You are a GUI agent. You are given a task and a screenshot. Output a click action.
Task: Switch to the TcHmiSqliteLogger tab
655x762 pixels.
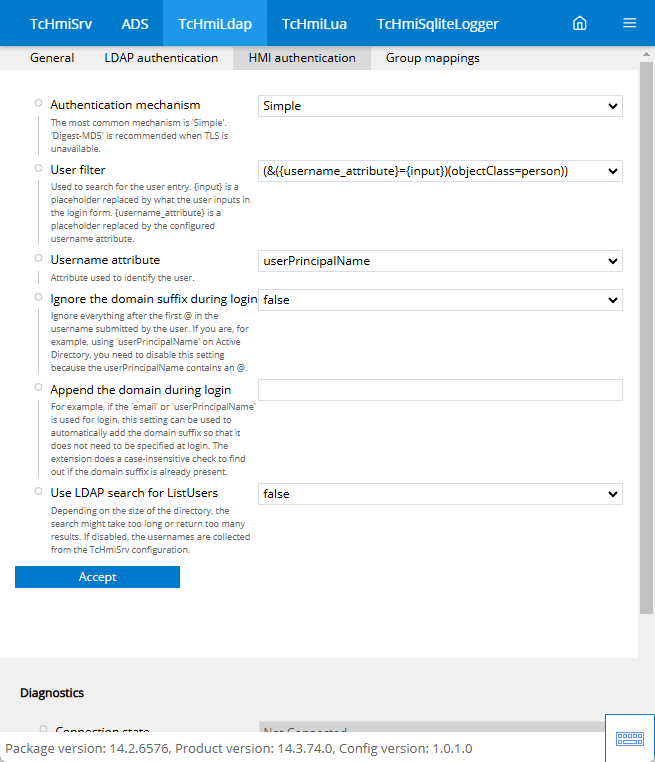point(438,23)
